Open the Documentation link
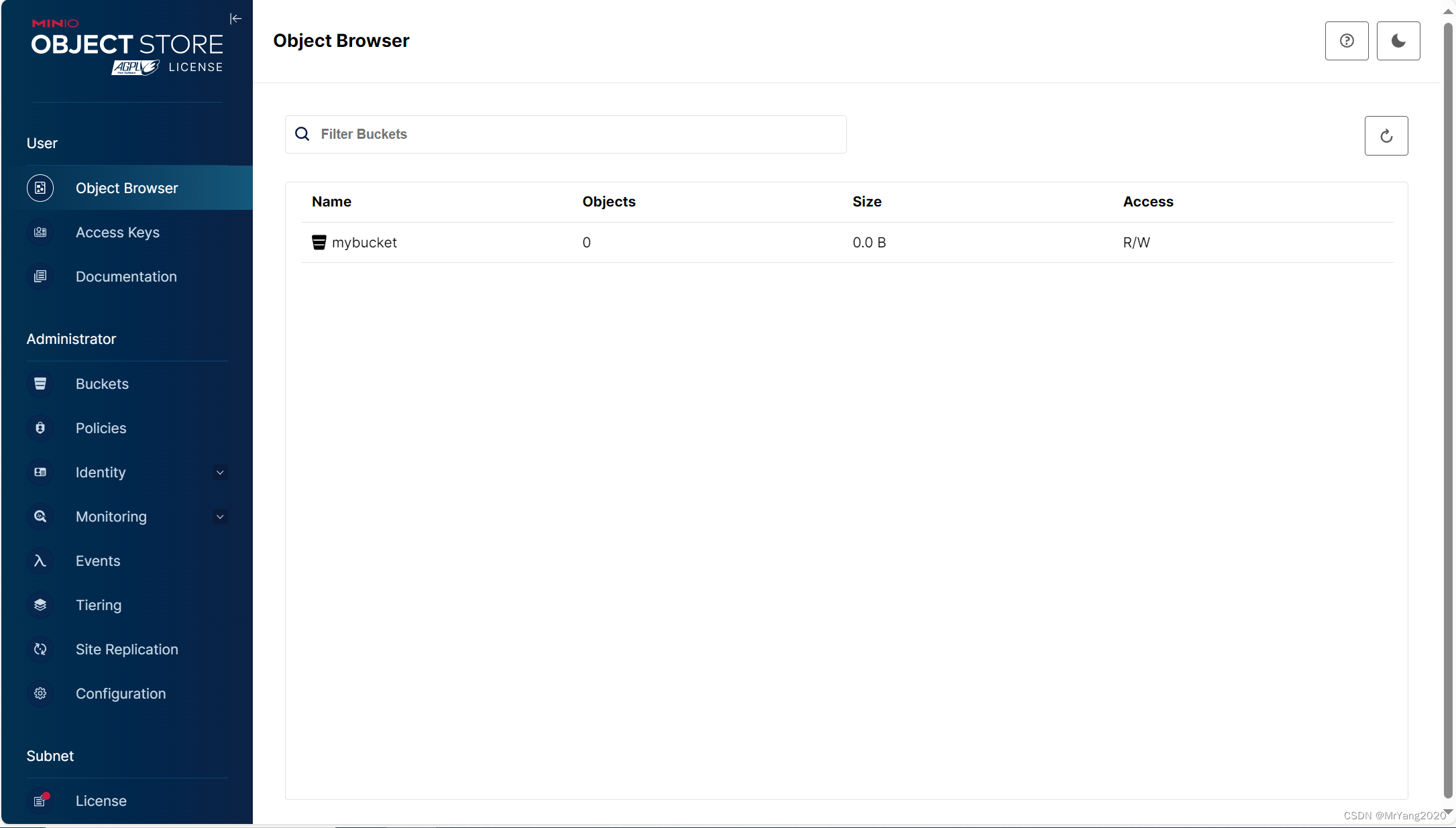This screenshot has height=828, width=1456. point(126,277)
